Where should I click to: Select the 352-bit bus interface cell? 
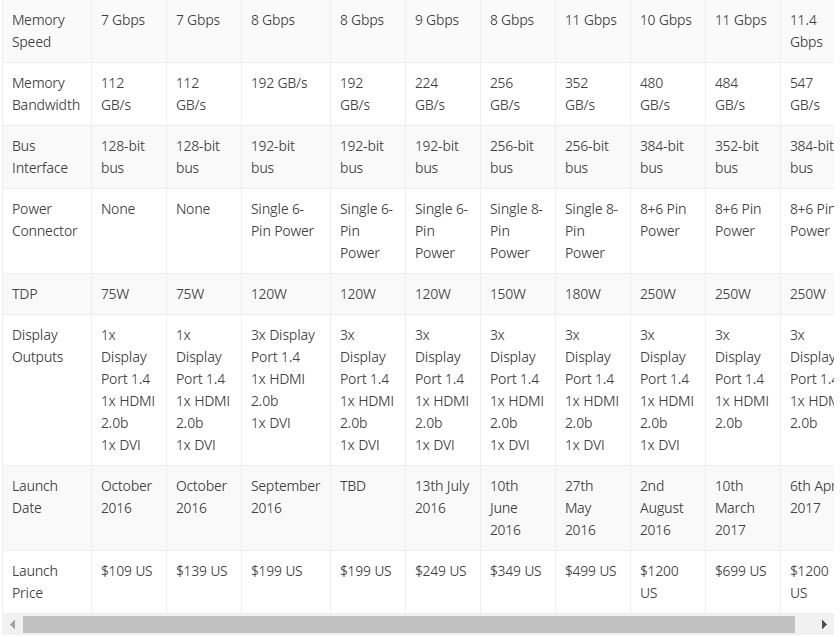[x=737, y=157]
